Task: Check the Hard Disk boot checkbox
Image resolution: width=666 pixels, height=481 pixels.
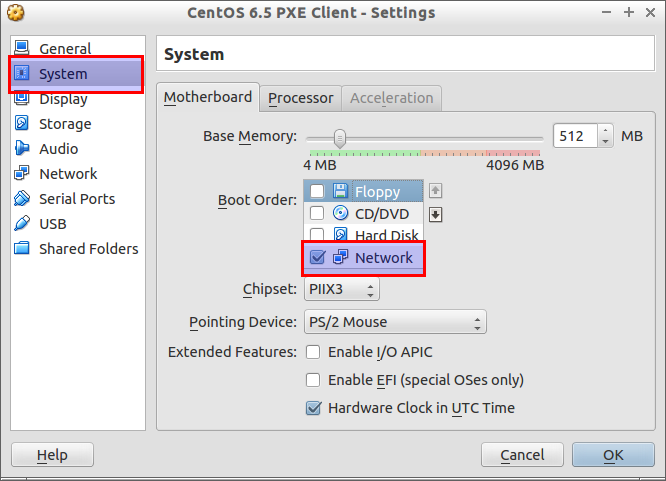Action: 317,234
